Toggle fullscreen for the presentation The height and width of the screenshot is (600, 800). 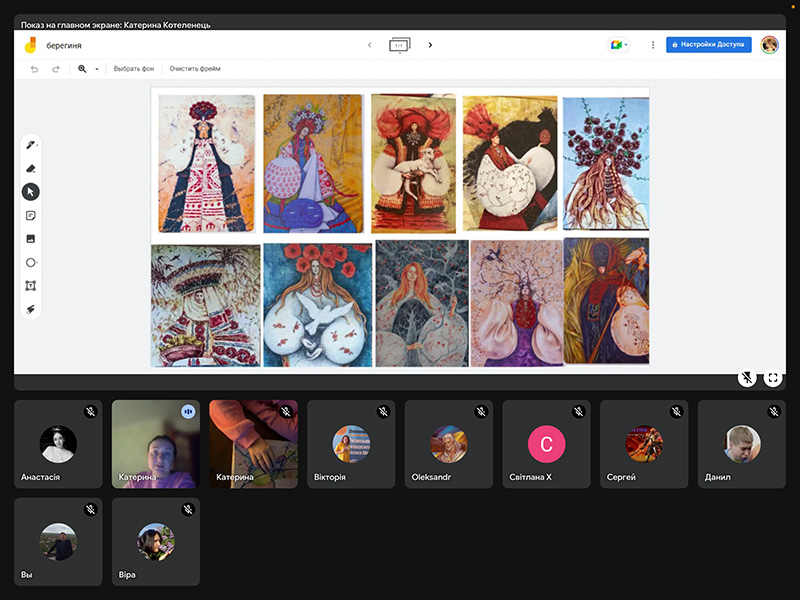pos(773,378)
